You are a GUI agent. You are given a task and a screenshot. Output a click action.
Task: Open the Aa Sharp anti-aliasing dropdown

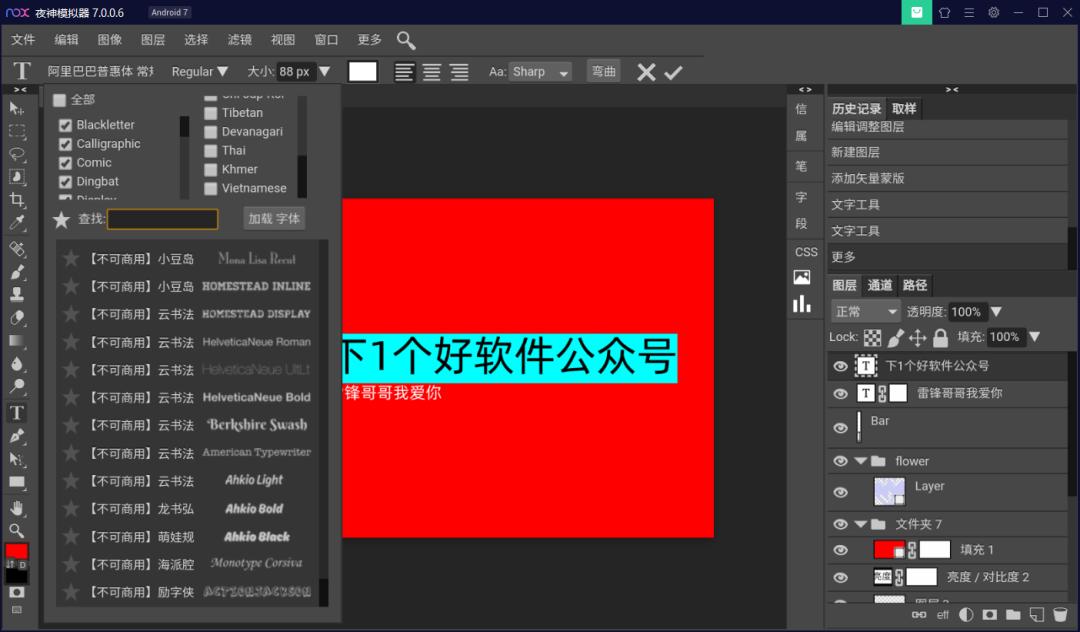tap(540, 71)
